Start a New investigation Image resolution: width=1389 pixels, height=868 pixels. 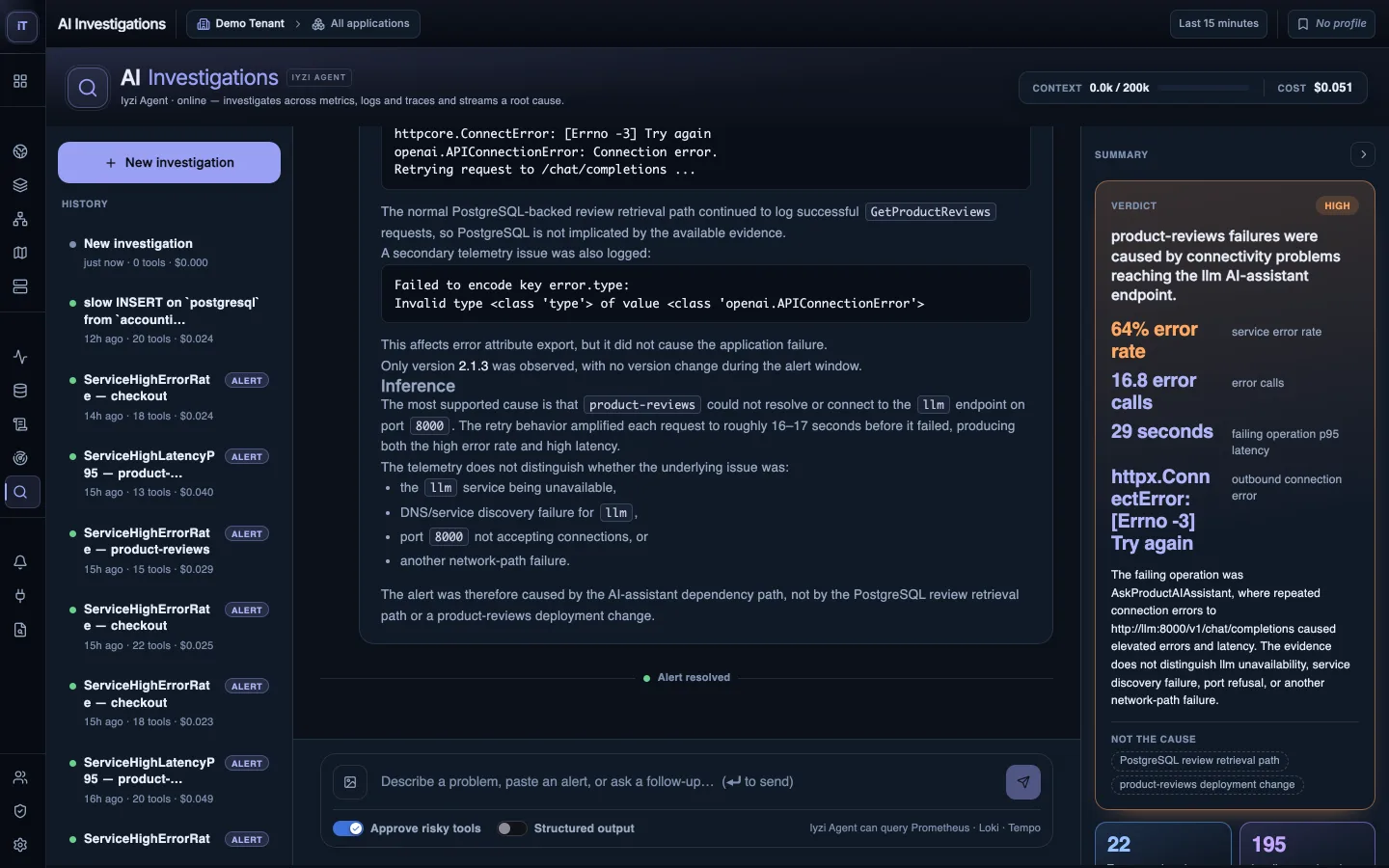pyautogui.click(x=169, y=163)
